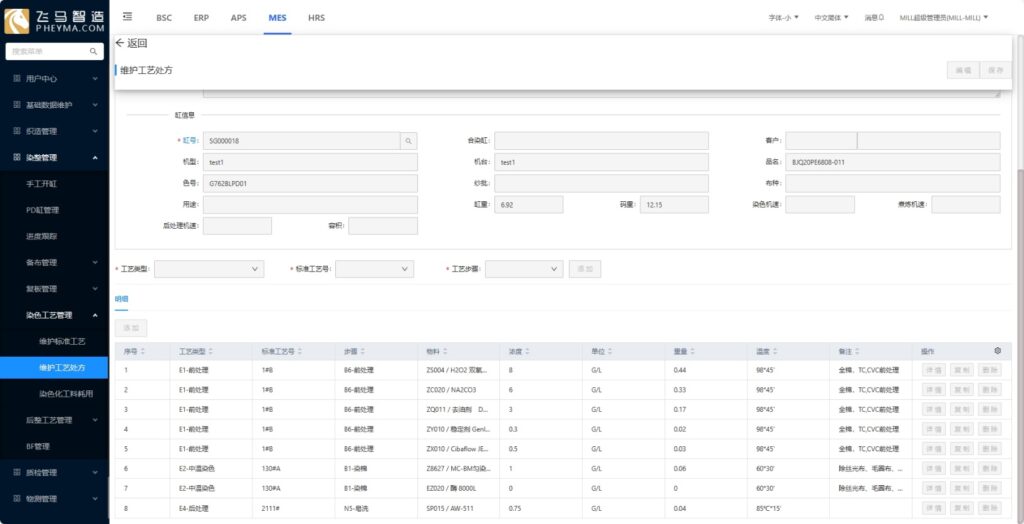Open the 字体-小 font size menu

(783, 18)
